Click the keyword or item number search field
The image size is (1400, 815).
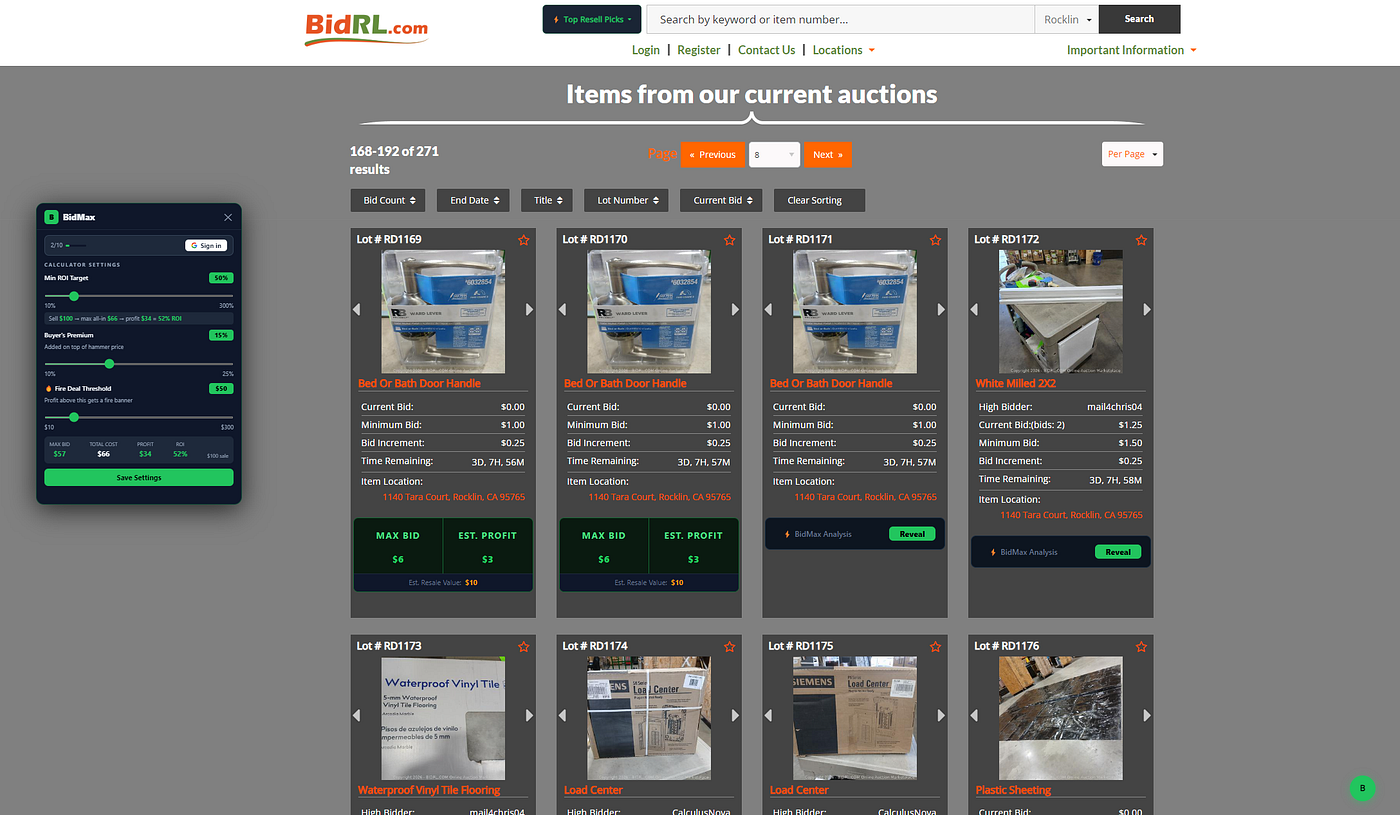(x=840, y=19)
